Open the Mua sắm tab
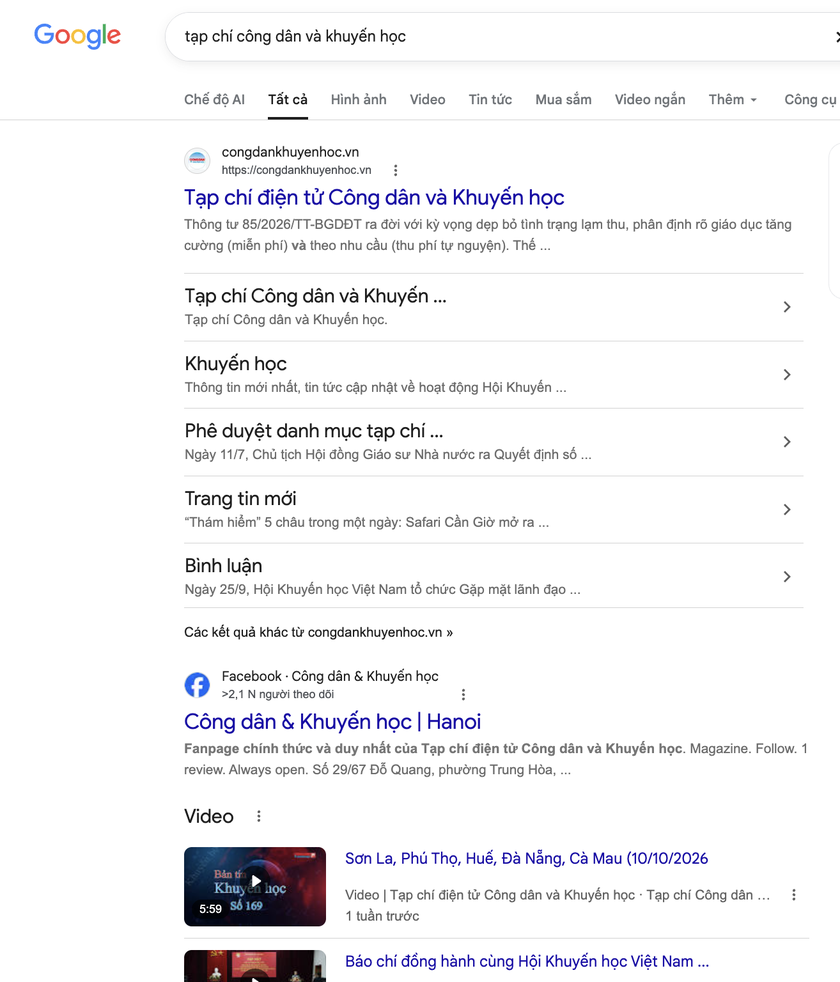Viewport: 840px width, 982px height. click(x=563, y=100)
